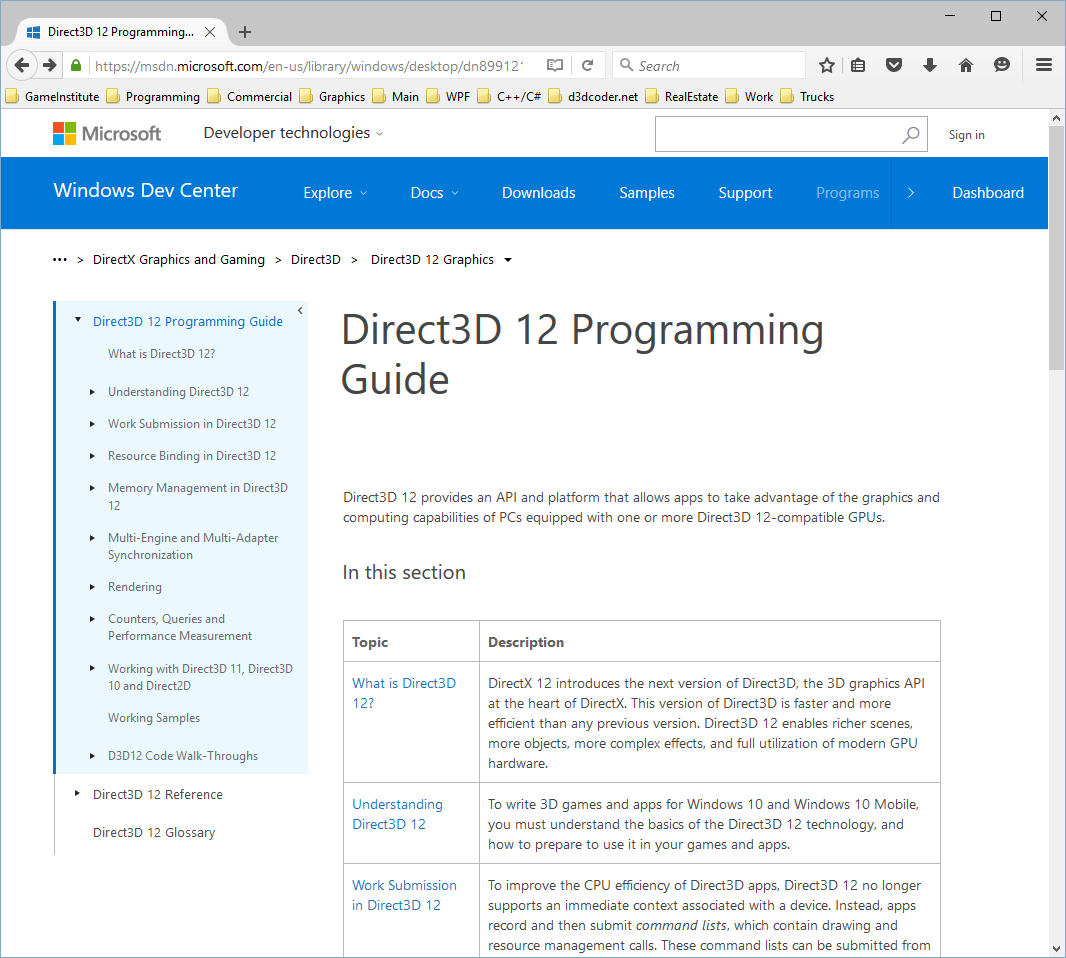Screen dimensions: 1066x958
Task: Expand the Direct3D 12 Reference tree node
Action: 78,794
